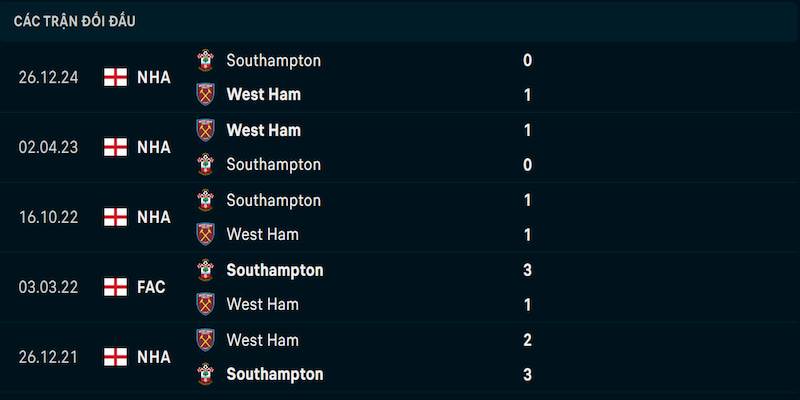Click West Ham crest in 03.03.22 match
Screen dimensions: 800x400
point(206,304)
